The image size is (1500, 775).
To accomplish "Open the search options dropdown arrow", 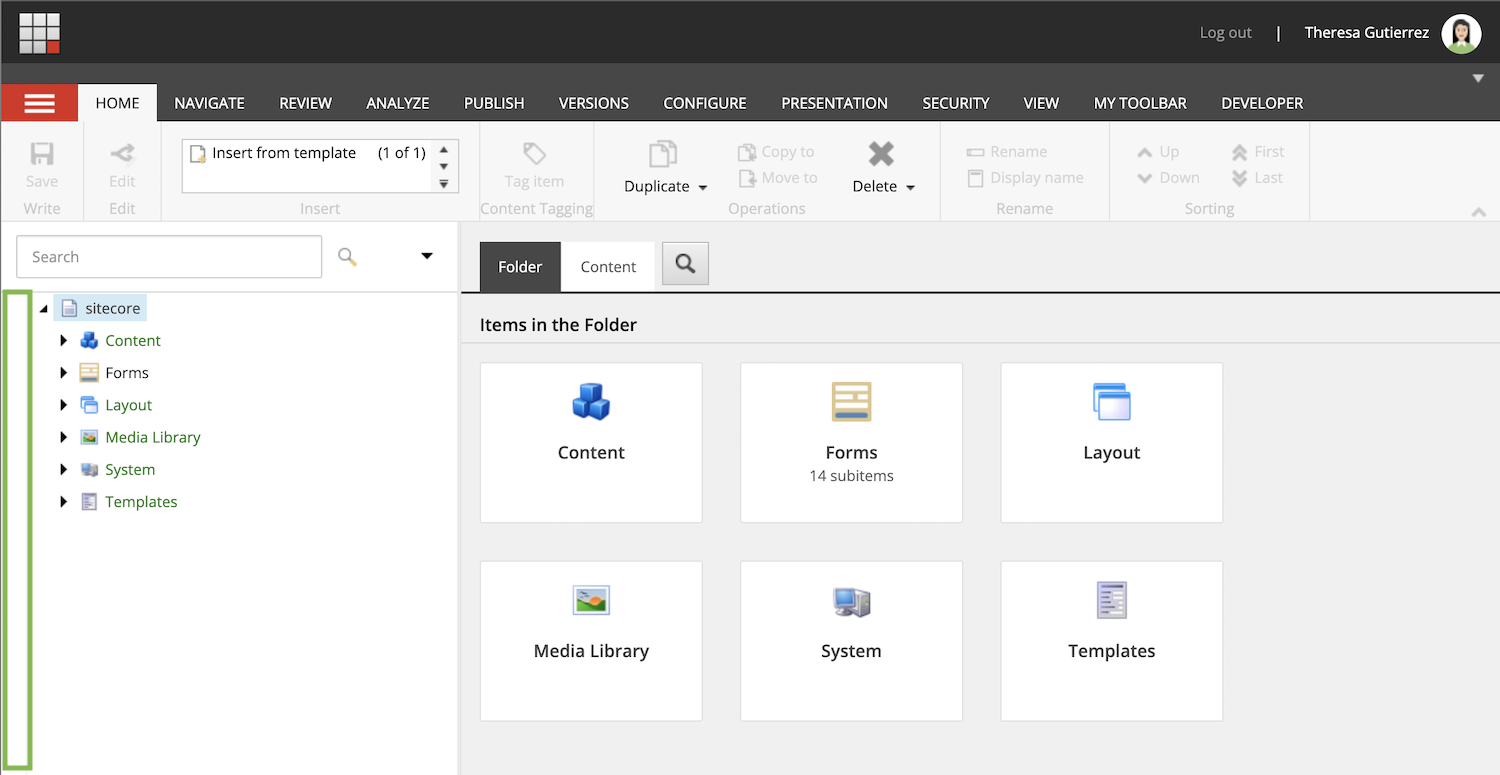I will pyautogui.click(x=427, y=256).
